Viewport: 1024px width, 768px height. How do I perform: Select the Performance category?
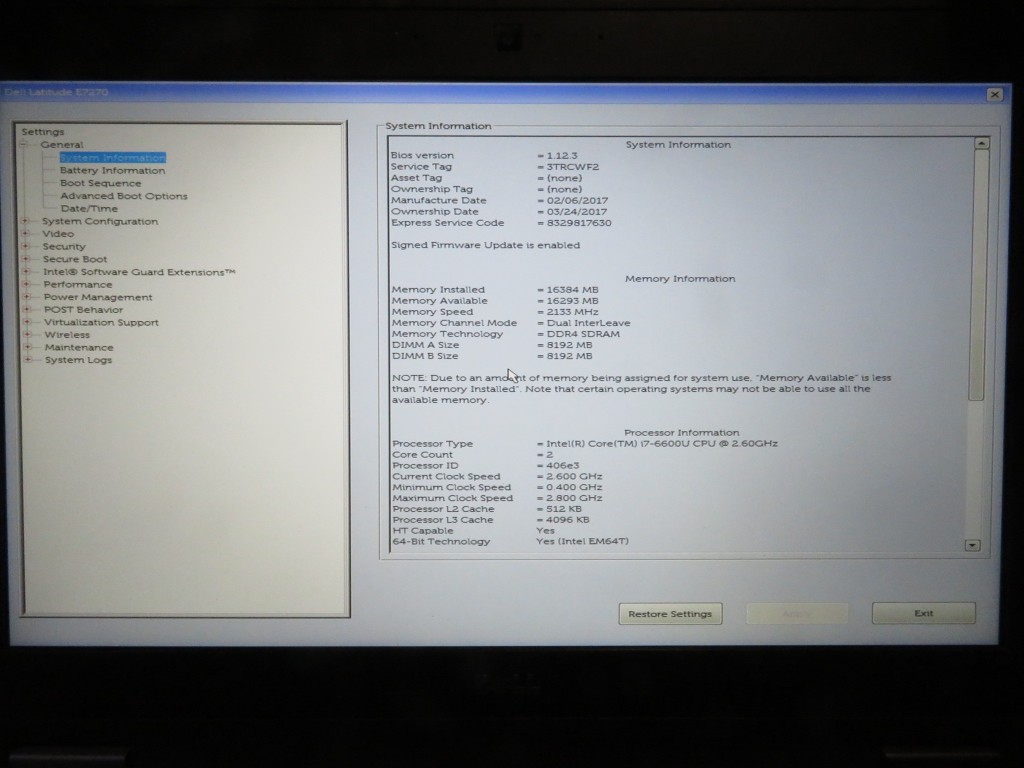point(78,285)
